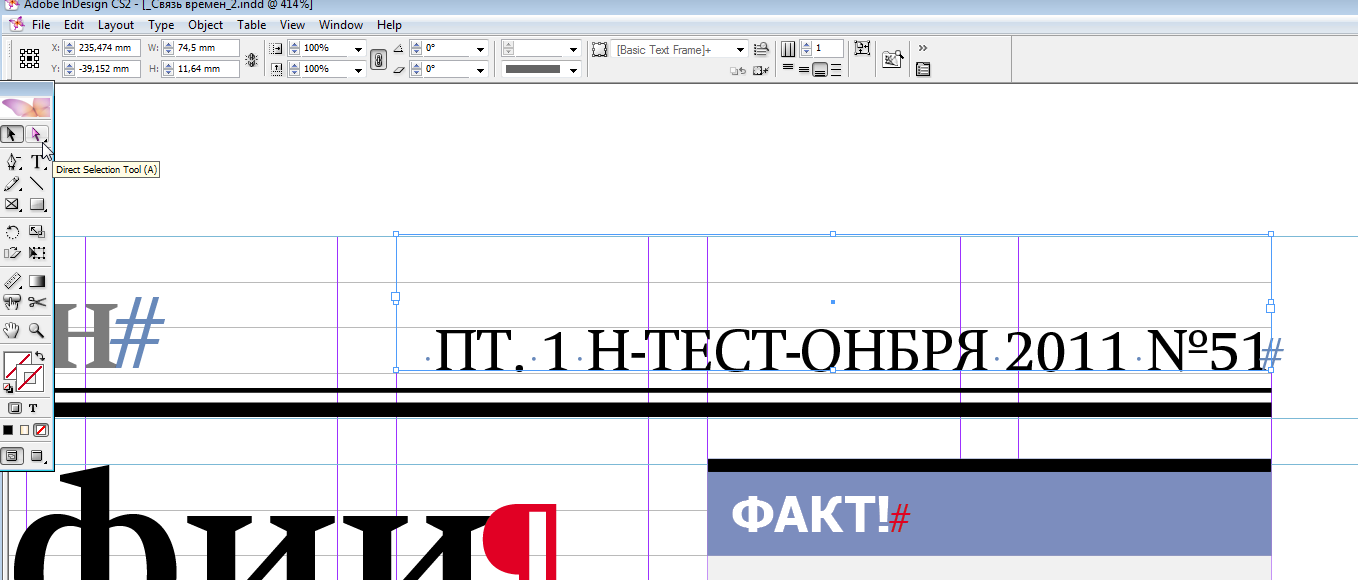Justify text vertically in frame

tap(836, 69)
